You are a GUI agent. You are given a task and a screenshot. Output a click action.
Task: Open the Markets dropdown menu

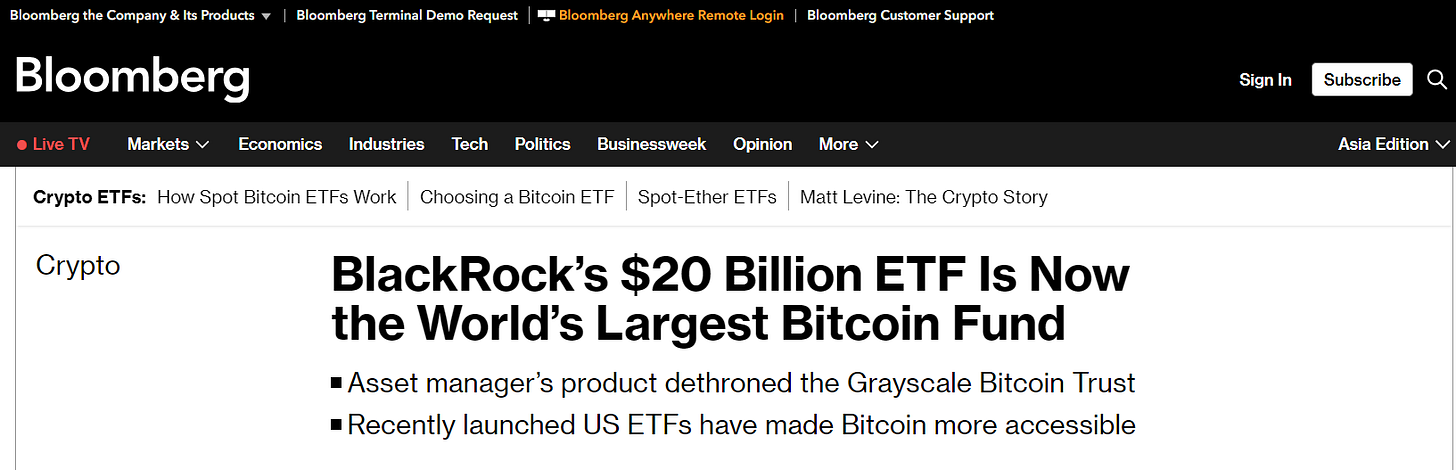pyautogui.click(x=168, y=144)
